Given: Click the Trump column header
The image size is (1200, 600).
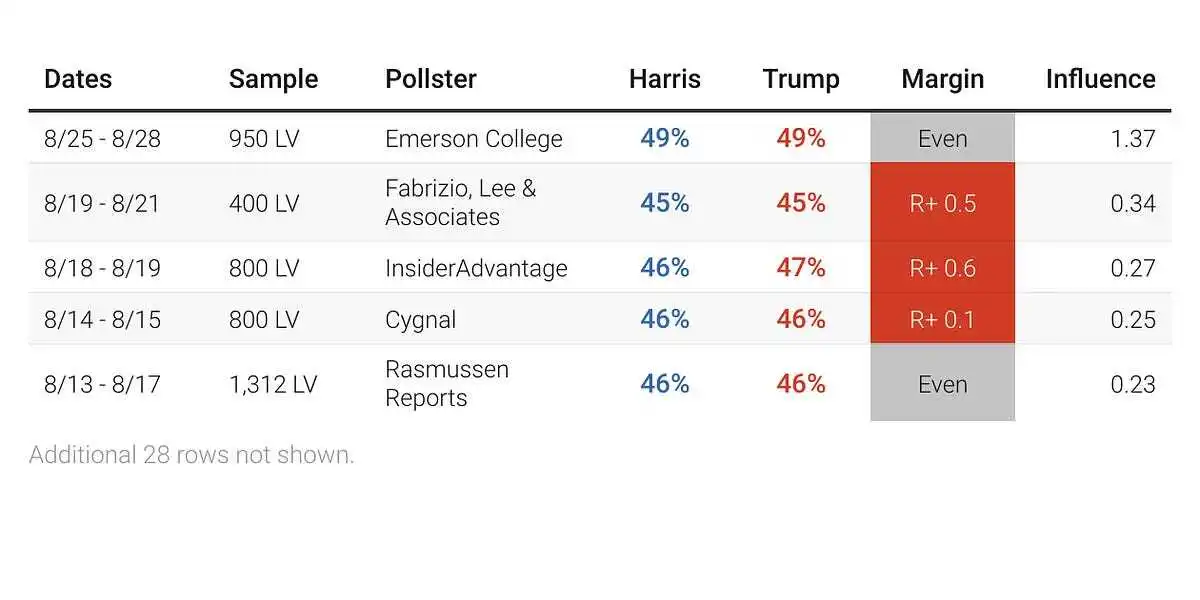Looking at the screenshot, I should 801,79.
